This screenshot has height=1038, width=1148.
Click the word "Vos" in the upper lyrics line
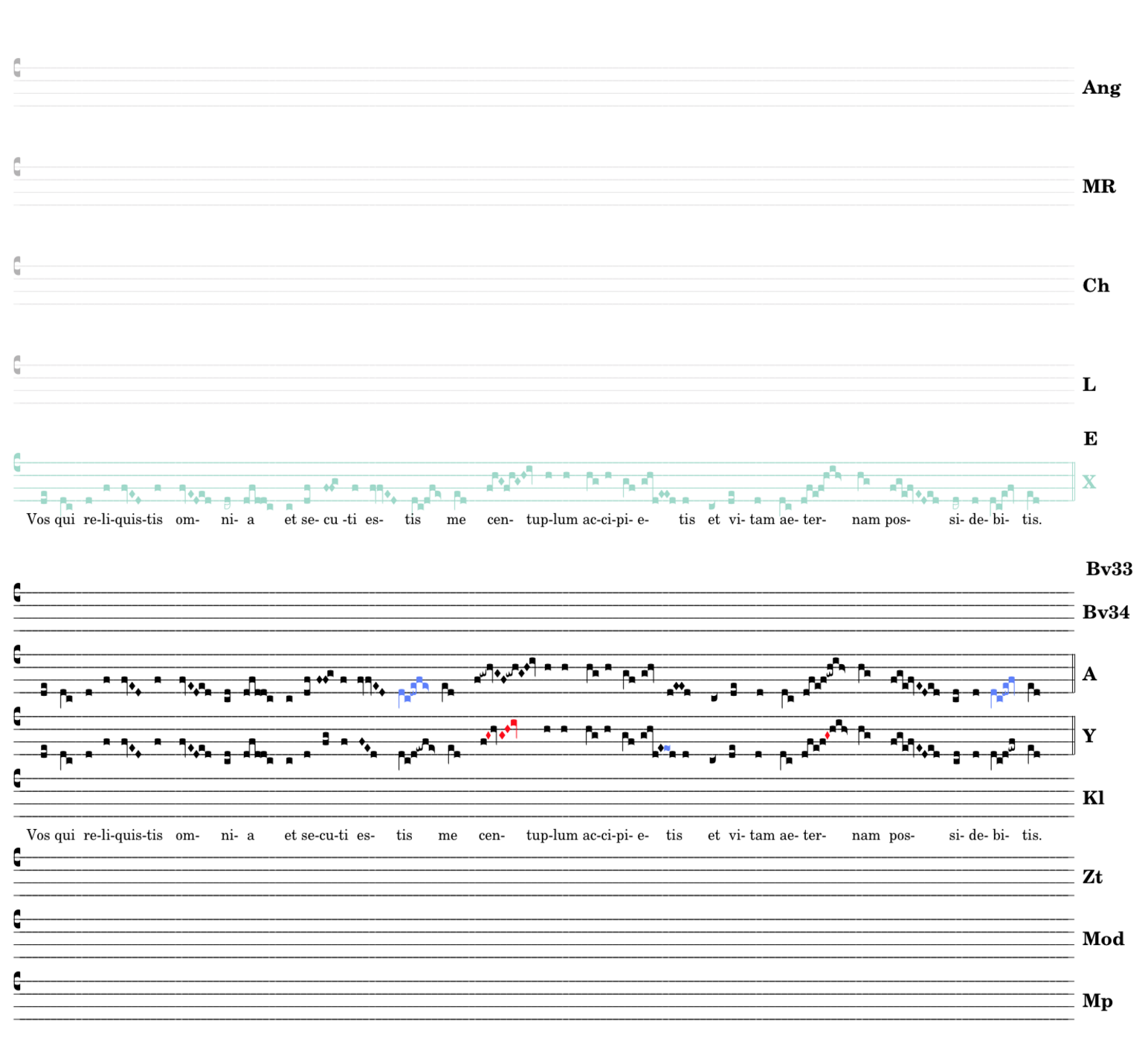pos(38,520)
